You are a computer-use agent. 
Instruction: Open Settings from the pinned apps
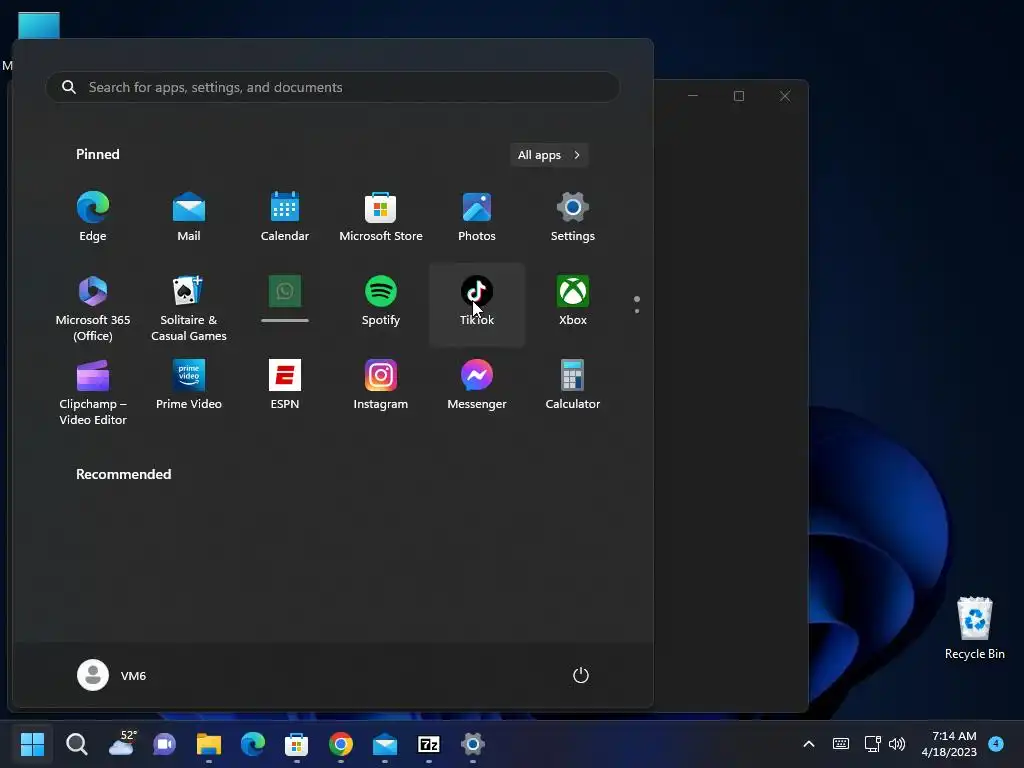(573, 217)
